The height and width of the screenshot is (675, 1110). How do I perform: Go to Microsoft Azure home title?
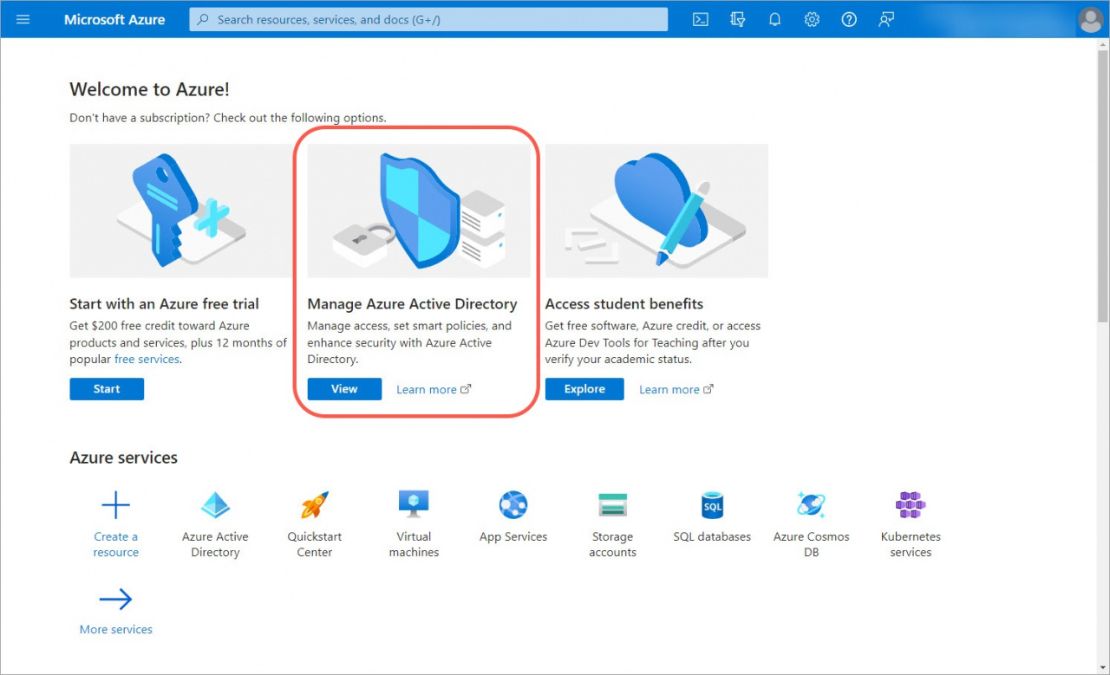point(115,19)
